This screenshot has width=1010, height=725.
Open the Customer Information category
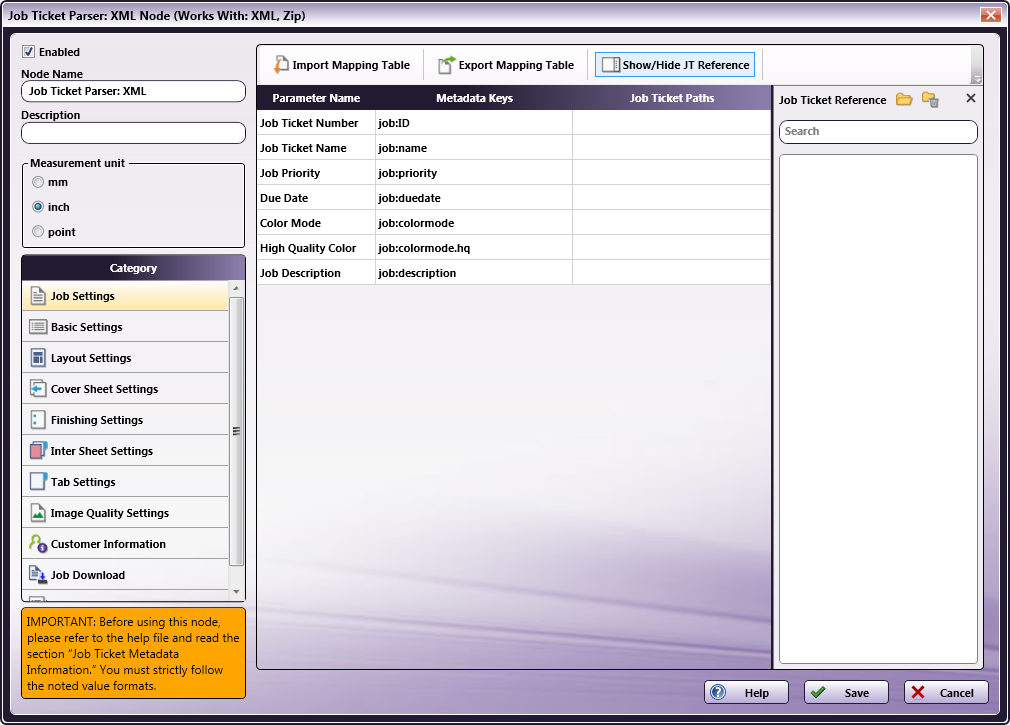pos(126,543)
